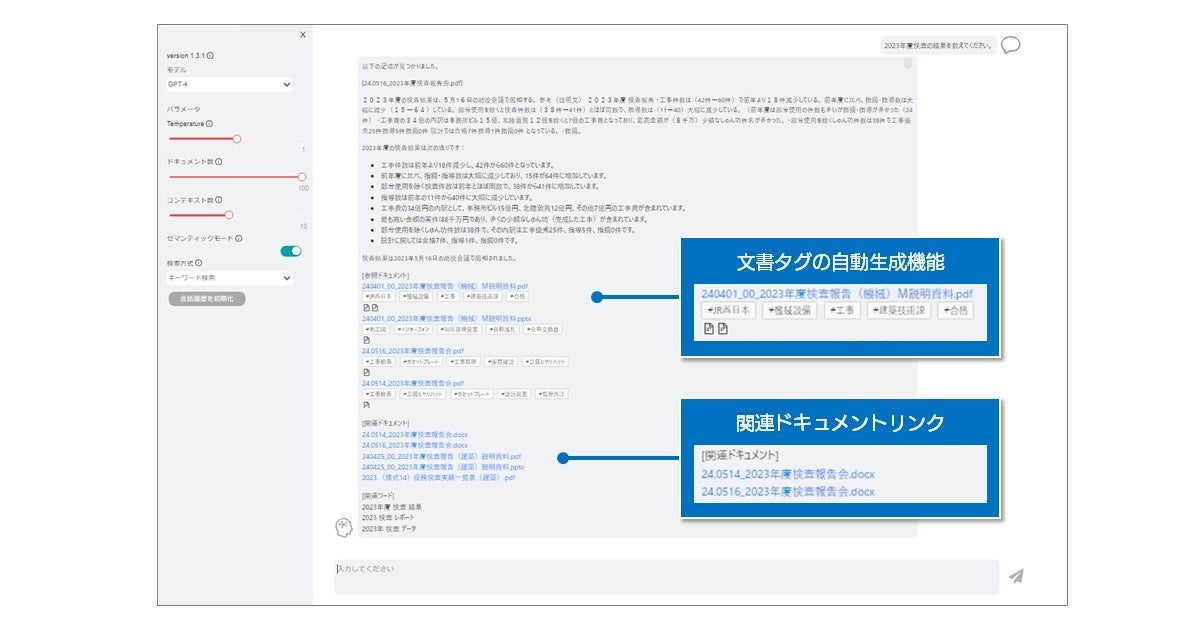Click the chat bubble icon beside the query
This screenshot has width=1200, height=630.
1011,45
